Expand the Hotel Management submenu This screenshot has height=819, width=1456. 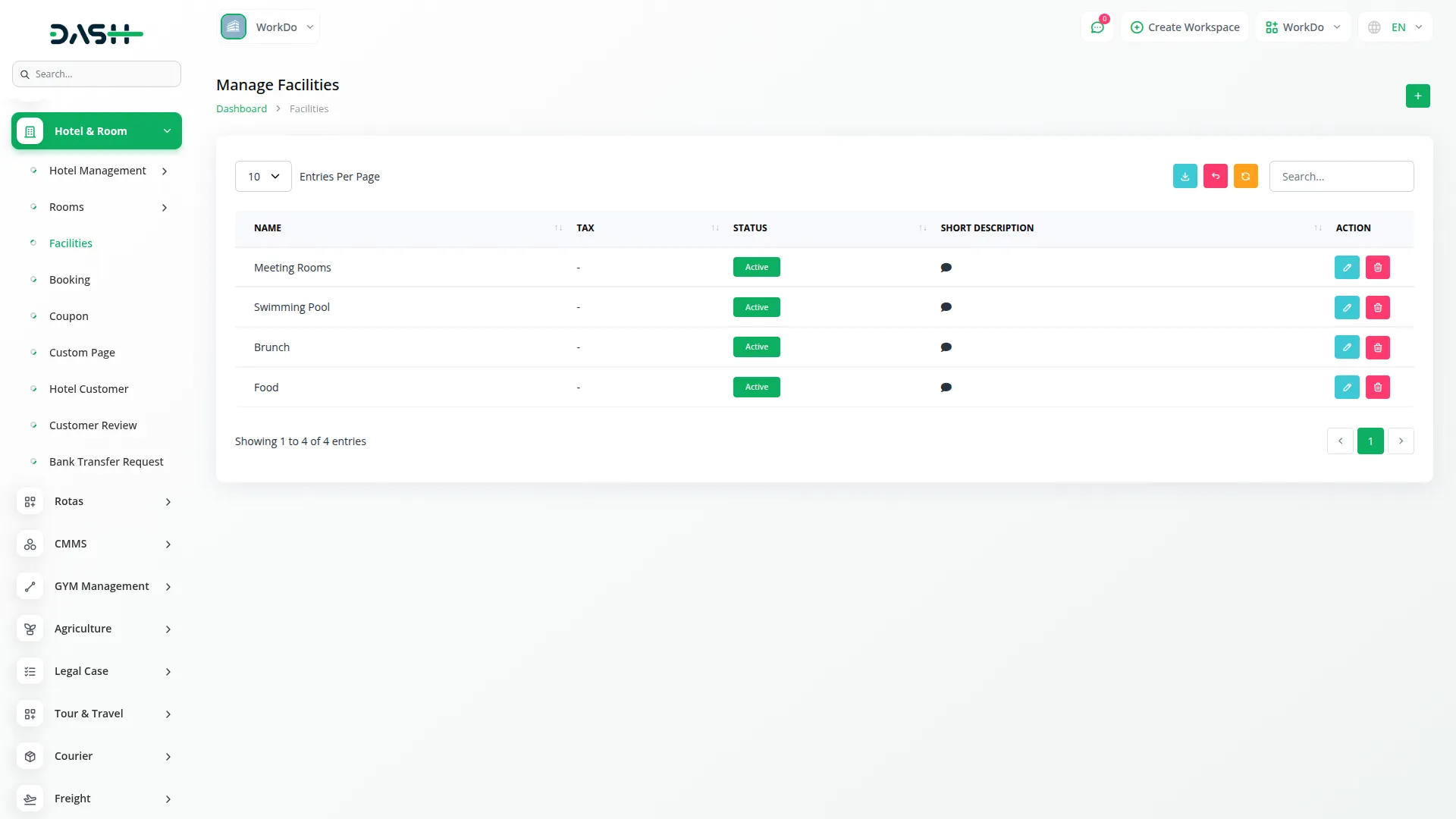pyautogui.click(x=99, y=171)
